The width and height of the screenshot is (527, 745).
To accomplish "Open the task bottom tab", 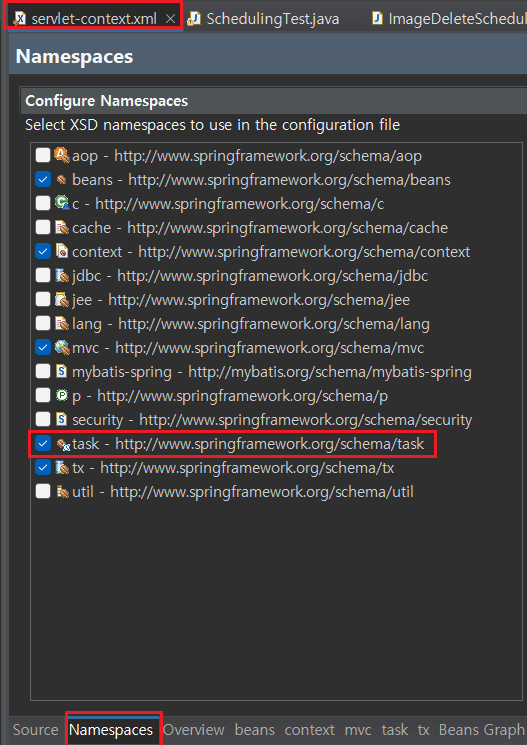I will (x=395, y=729).
